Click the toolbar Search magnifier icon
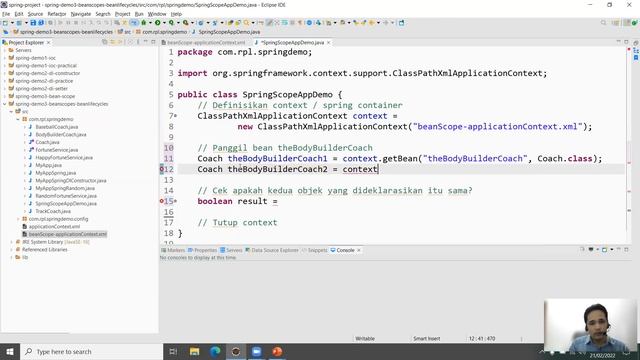The image size is (640, 360). [246, 23]
